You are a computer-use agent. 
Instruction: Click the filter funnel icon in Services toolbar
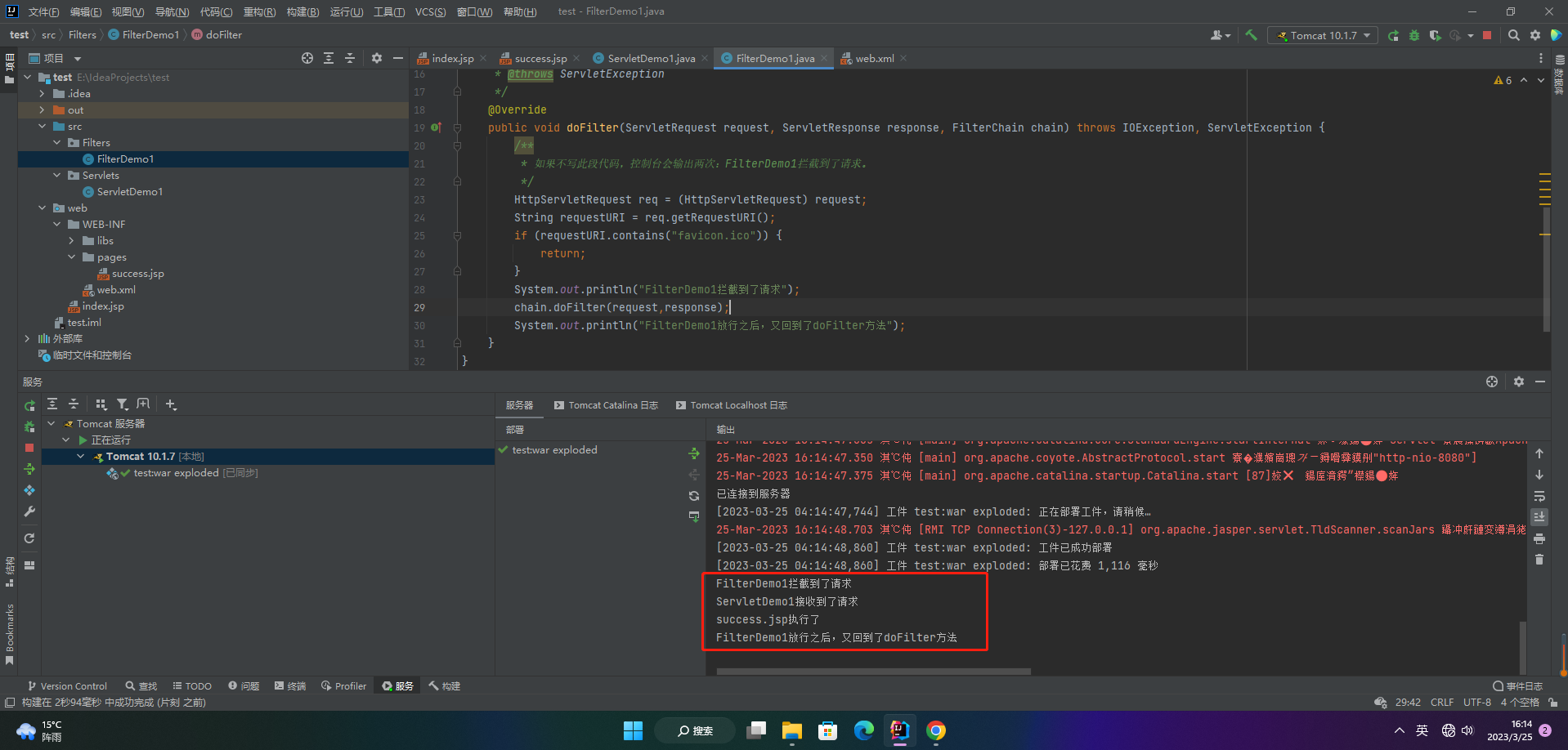[122, 404]
